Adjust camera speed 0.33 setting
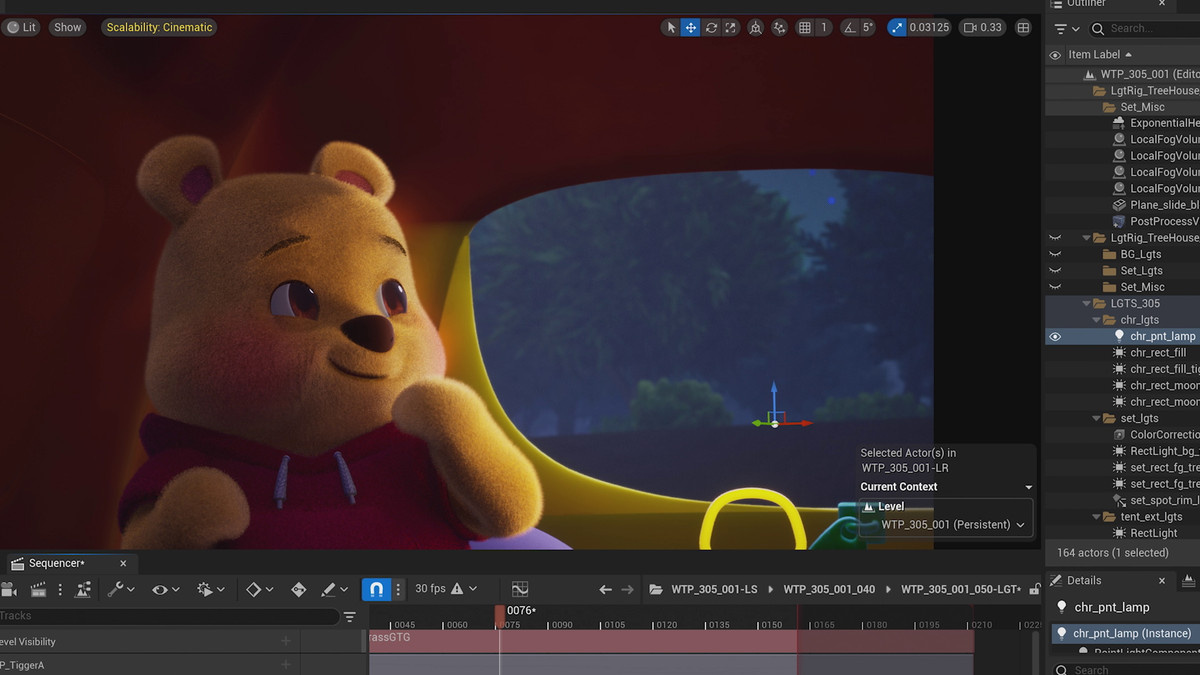The height and width of the screenshot is (675, 1200). [x=982, y=27]
